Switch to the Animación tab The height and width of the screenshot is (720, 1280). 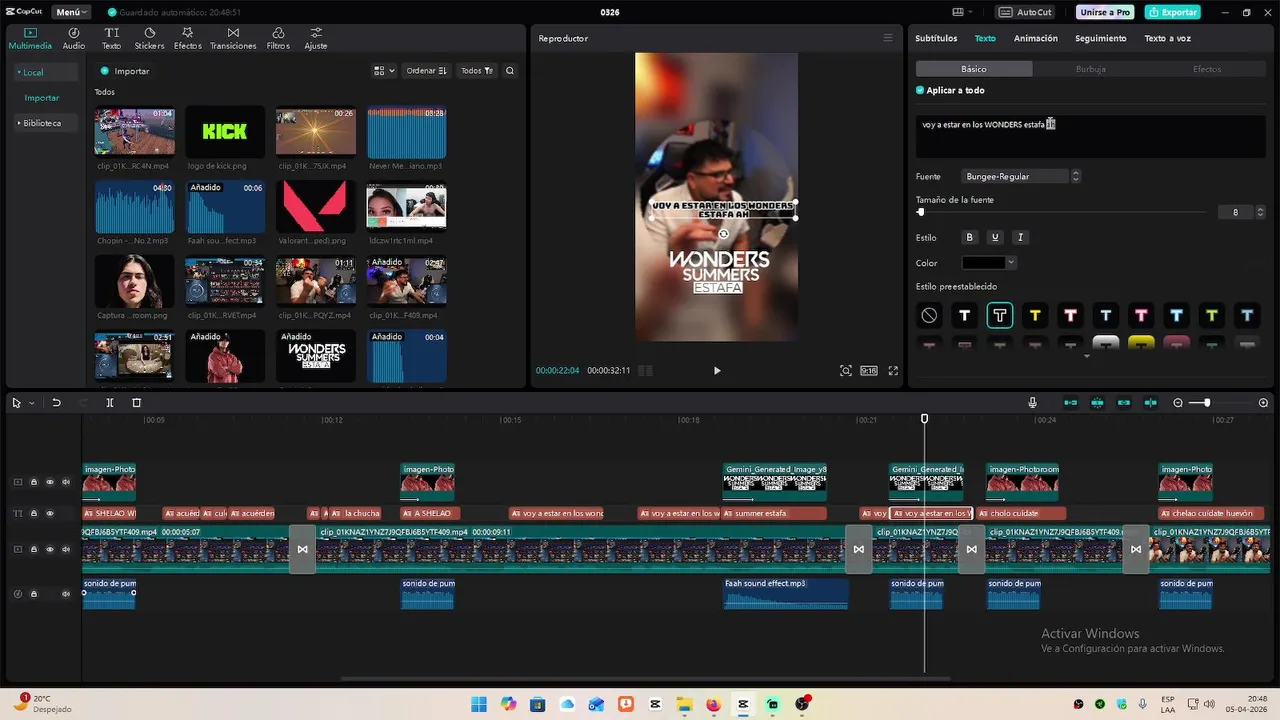pyautogui.click(x=1036, y=38)
